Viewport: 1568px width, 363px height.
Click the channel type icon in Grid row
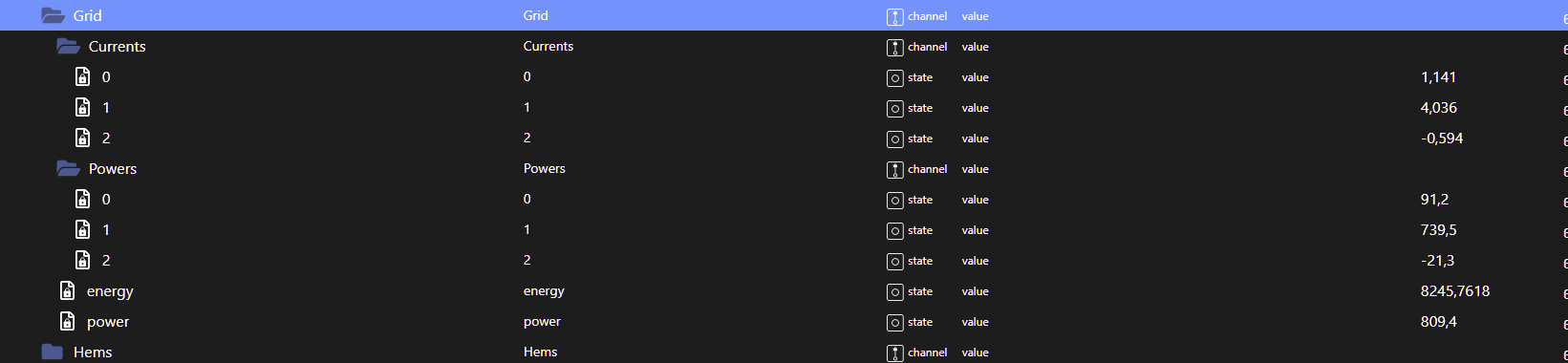pyautogui.click(x=895, y=16)
